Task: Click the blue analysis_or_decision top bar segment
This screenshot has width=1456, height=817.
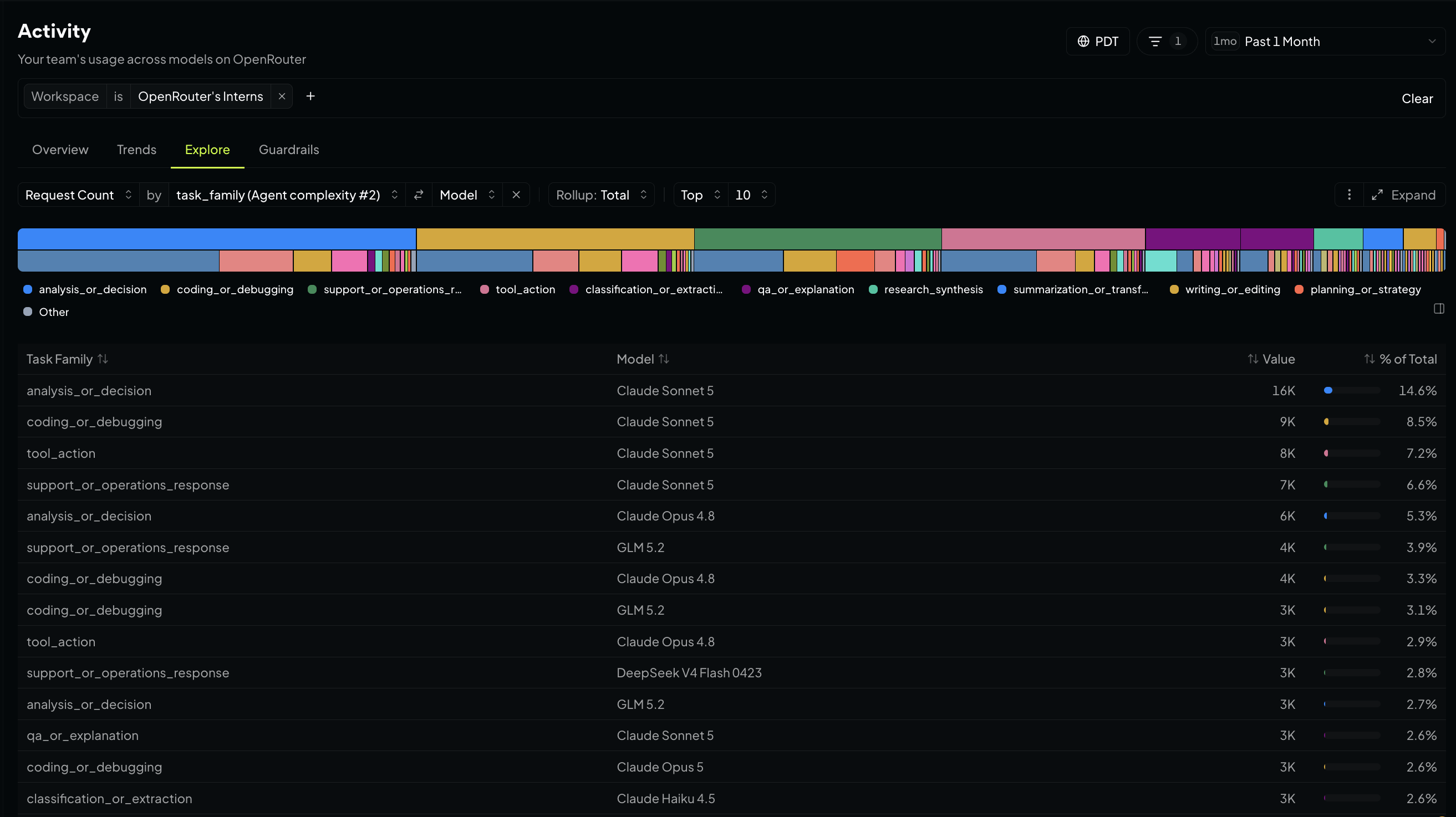Action: point(217,239)
